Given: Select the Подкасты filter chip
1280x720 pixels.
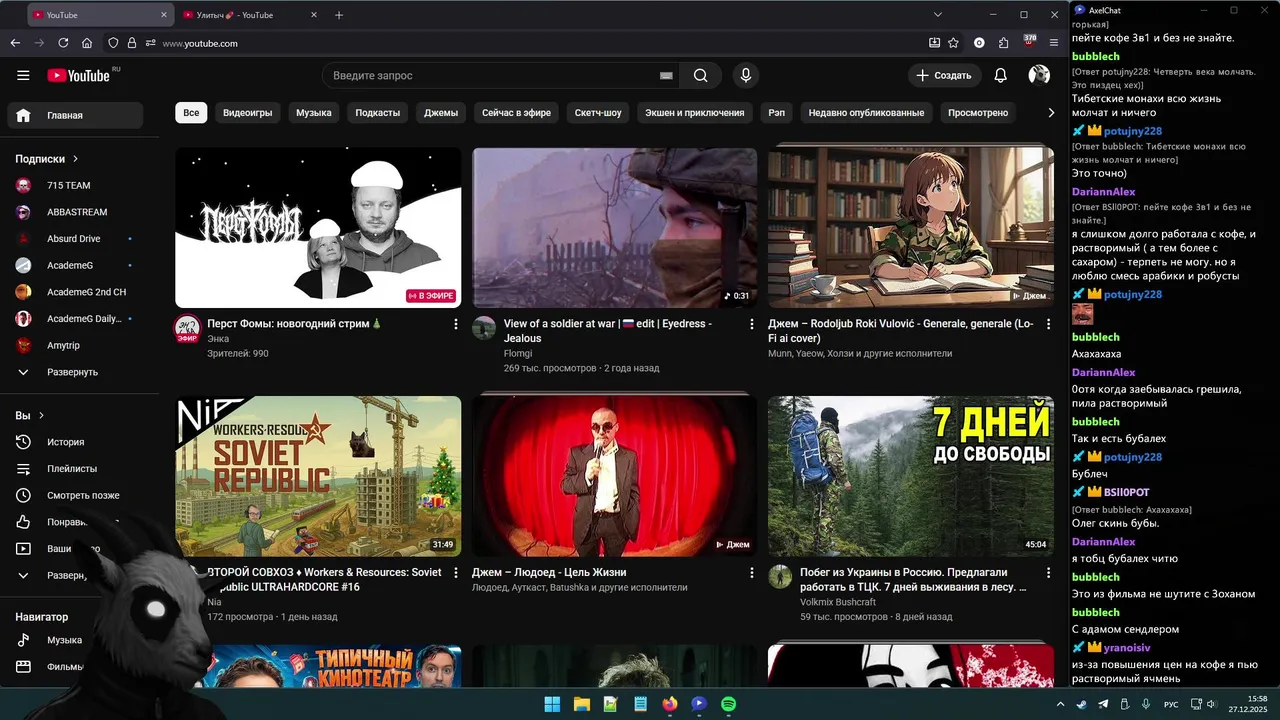Looking at the screenshot, I should tap(377, 113).
